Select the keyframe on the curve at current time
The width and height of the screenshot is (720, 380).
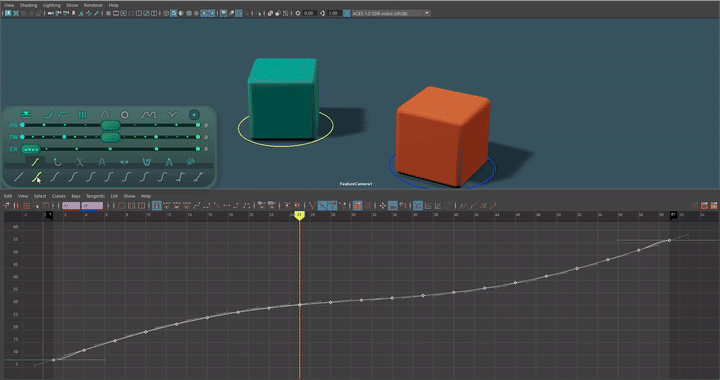click(x=300, y=305)
